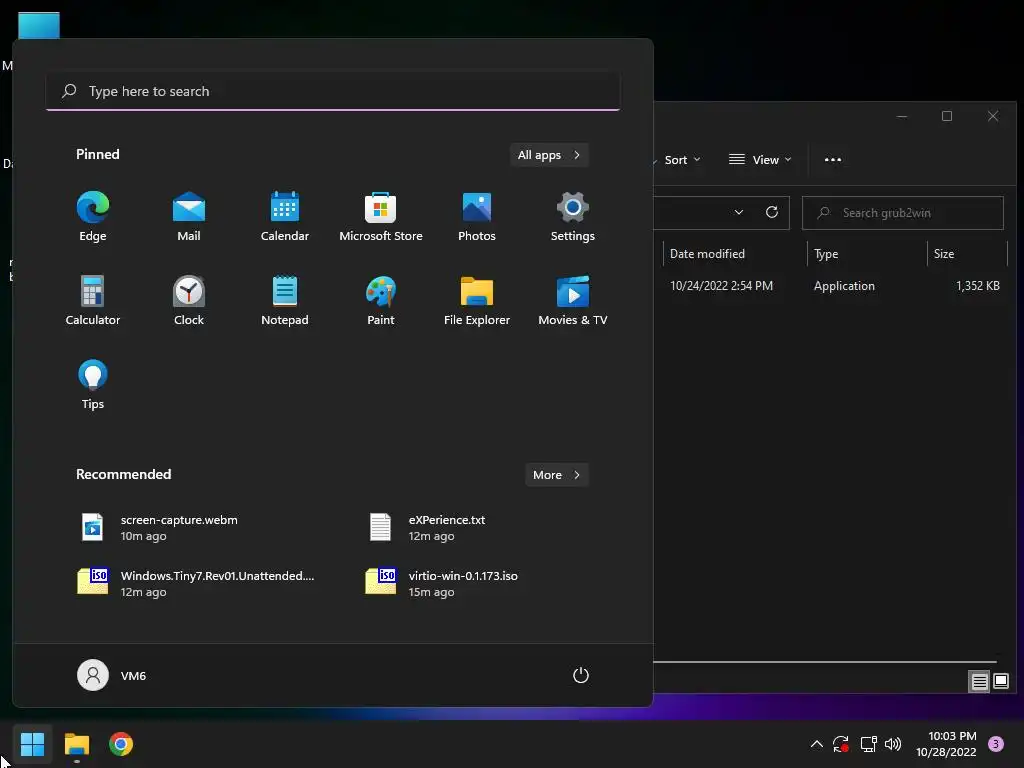Switch to large thumbnails view in Explorer
Image resolution: width=1024 pixels, height=768 pixels.
click(x=1000, y=682)
